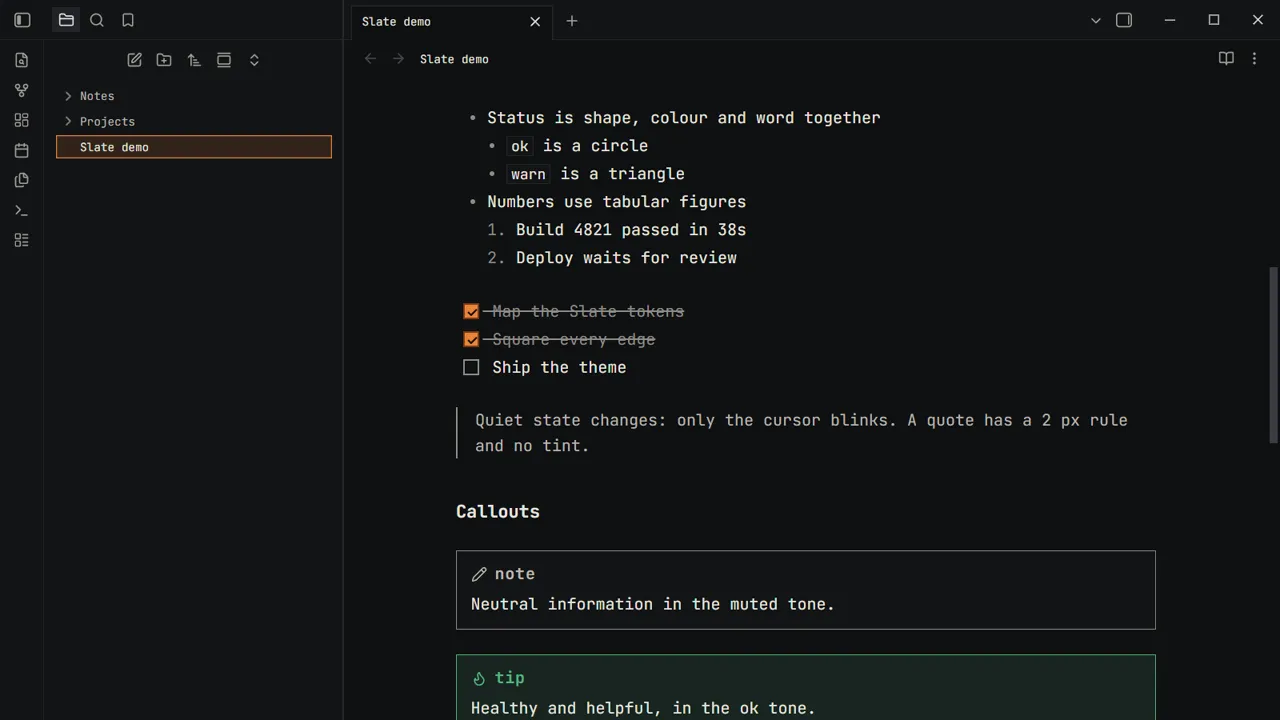Open the search panel

97,20
